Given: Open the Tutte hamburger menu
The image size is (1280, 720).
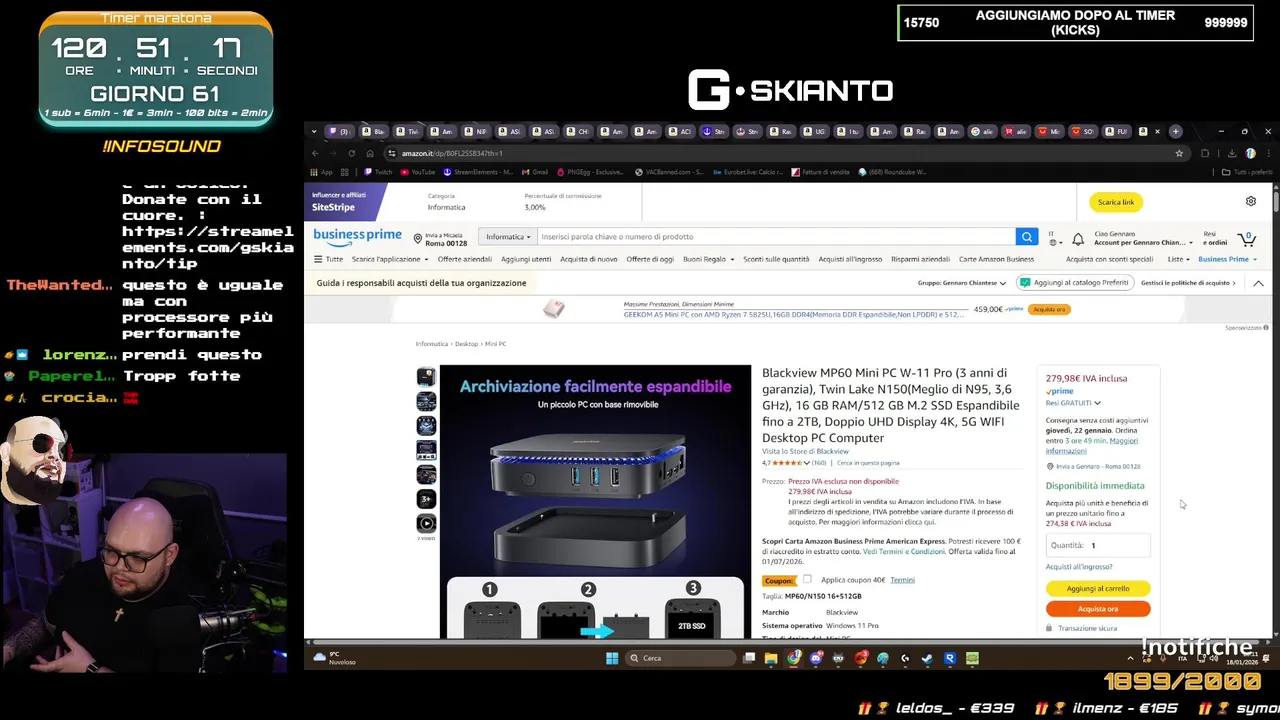Looking at the screenshot, I should click(328, 259).
